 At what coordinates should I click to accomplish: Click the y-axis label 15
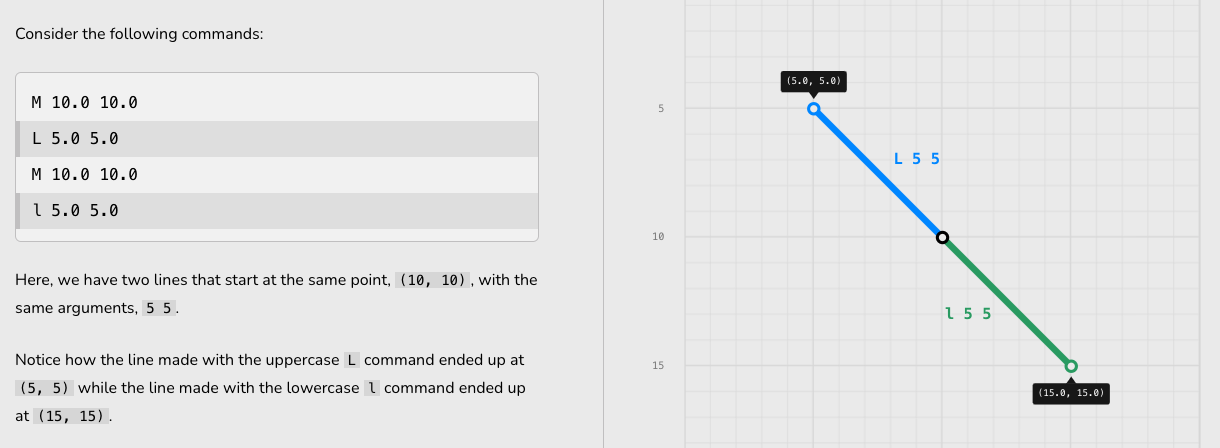click(x=658, y=366)
